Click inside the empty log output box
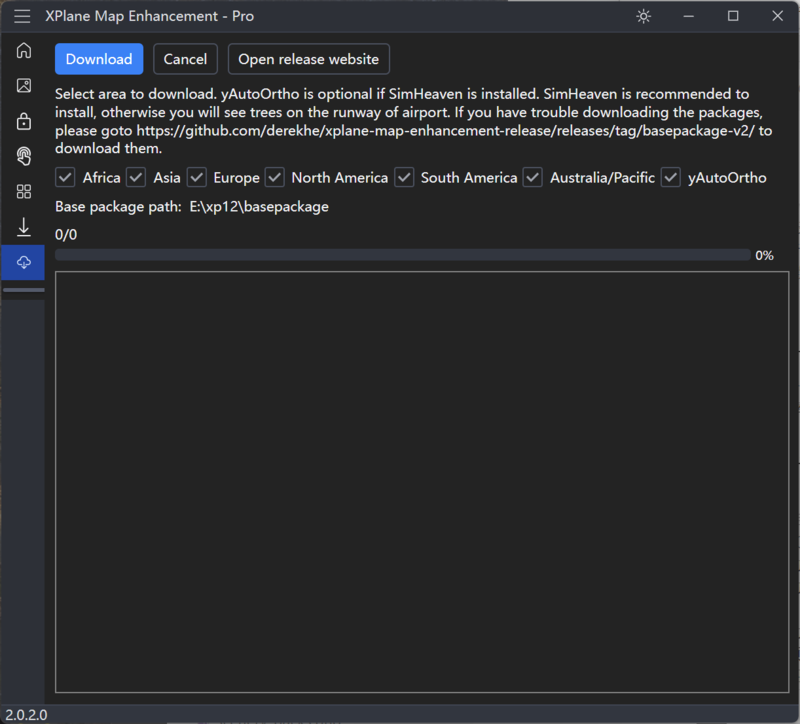This screenshot has width=800, height=724. click(x=422, y=482)
